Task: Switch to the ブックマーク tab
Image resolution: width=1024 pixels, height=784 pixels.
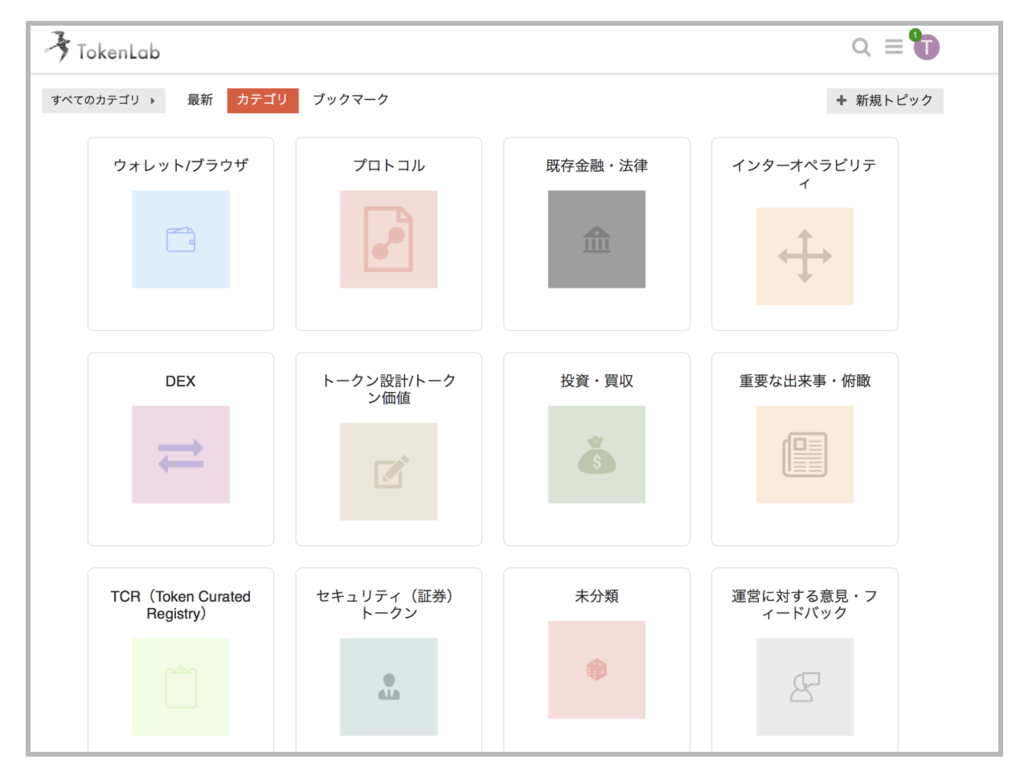Action: click(351, 100)
